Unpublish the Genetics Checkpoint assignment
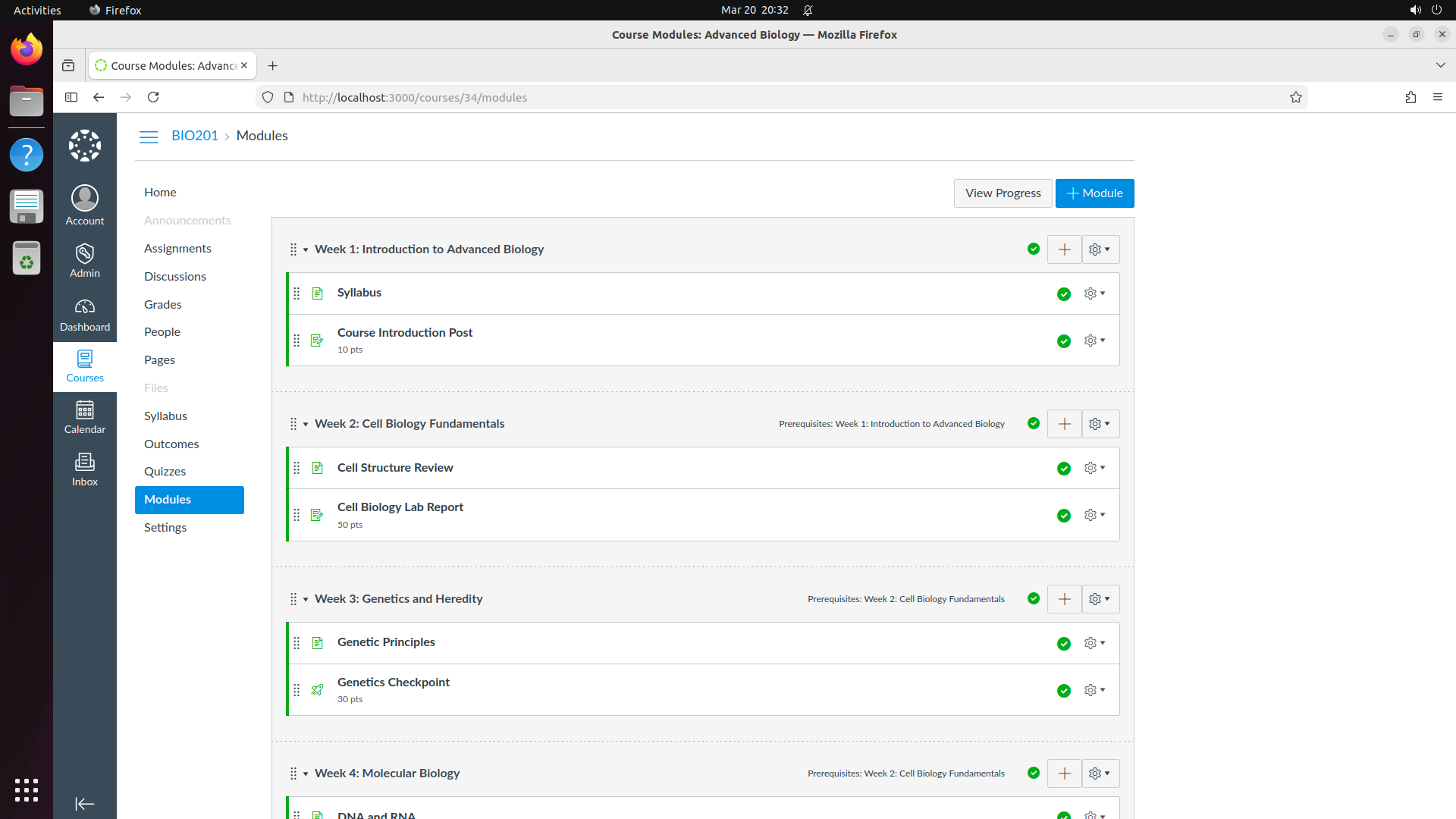1456x819 pixels. point(1064,690)
